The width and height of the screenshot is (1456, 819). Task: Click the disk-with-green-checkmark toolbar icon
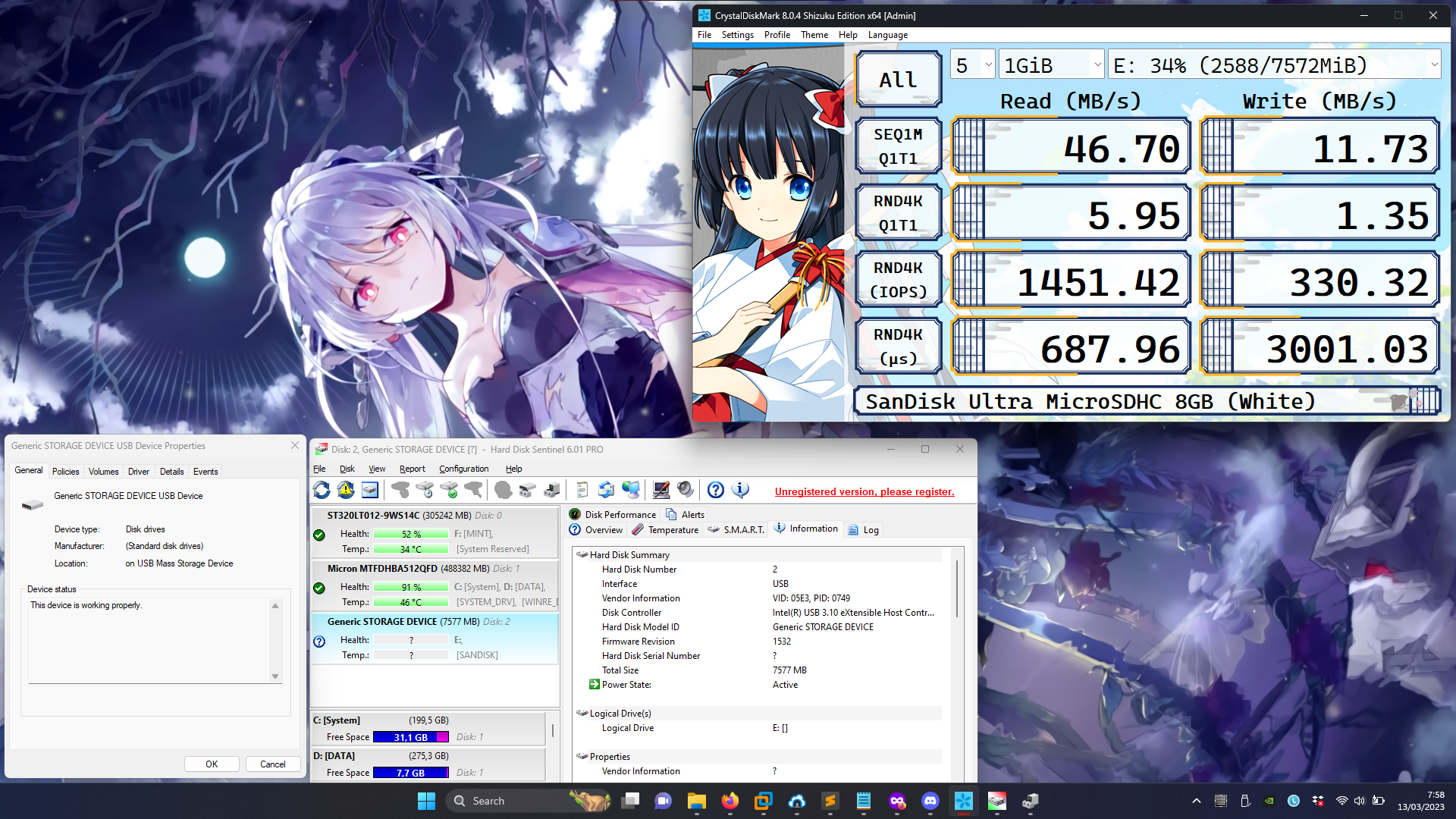click(x=449, y=490)
